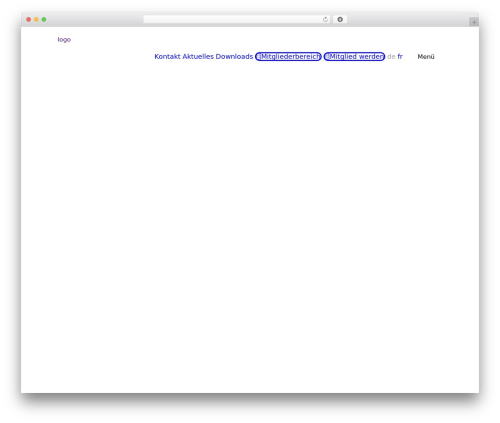Click the round icon beside address bar
This screenshot has width=500, height=423.
click(340, 20)
